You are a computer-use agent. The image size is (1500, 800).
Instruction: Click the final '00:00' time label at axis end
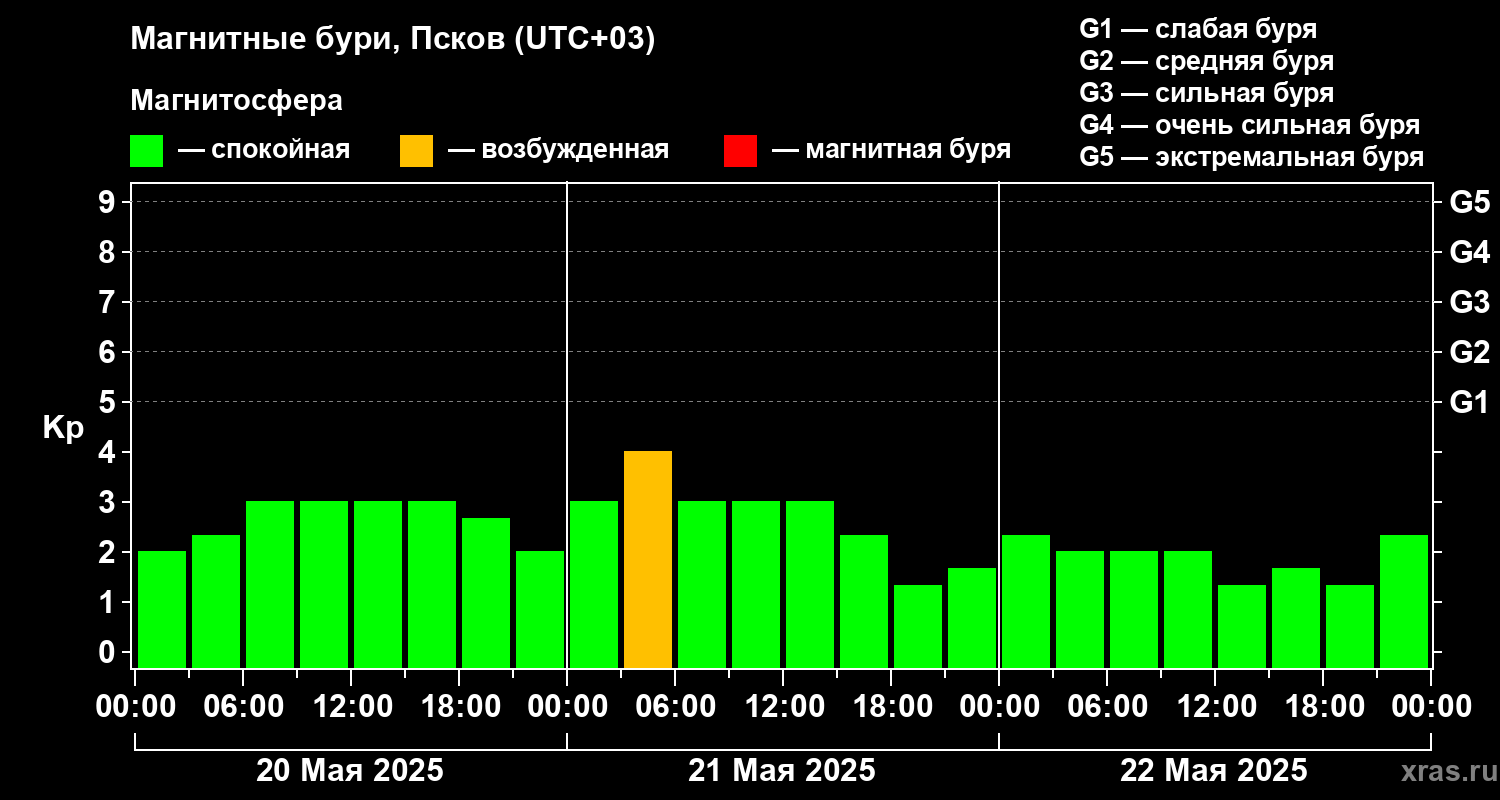(1431, 707)
